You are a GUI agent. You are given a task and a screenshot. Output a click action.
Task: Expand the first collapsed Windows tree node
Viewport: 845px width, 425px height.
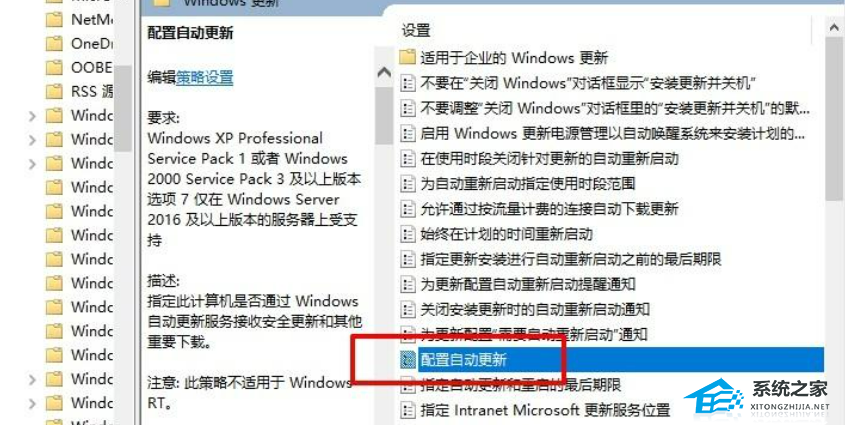(32, 115)
